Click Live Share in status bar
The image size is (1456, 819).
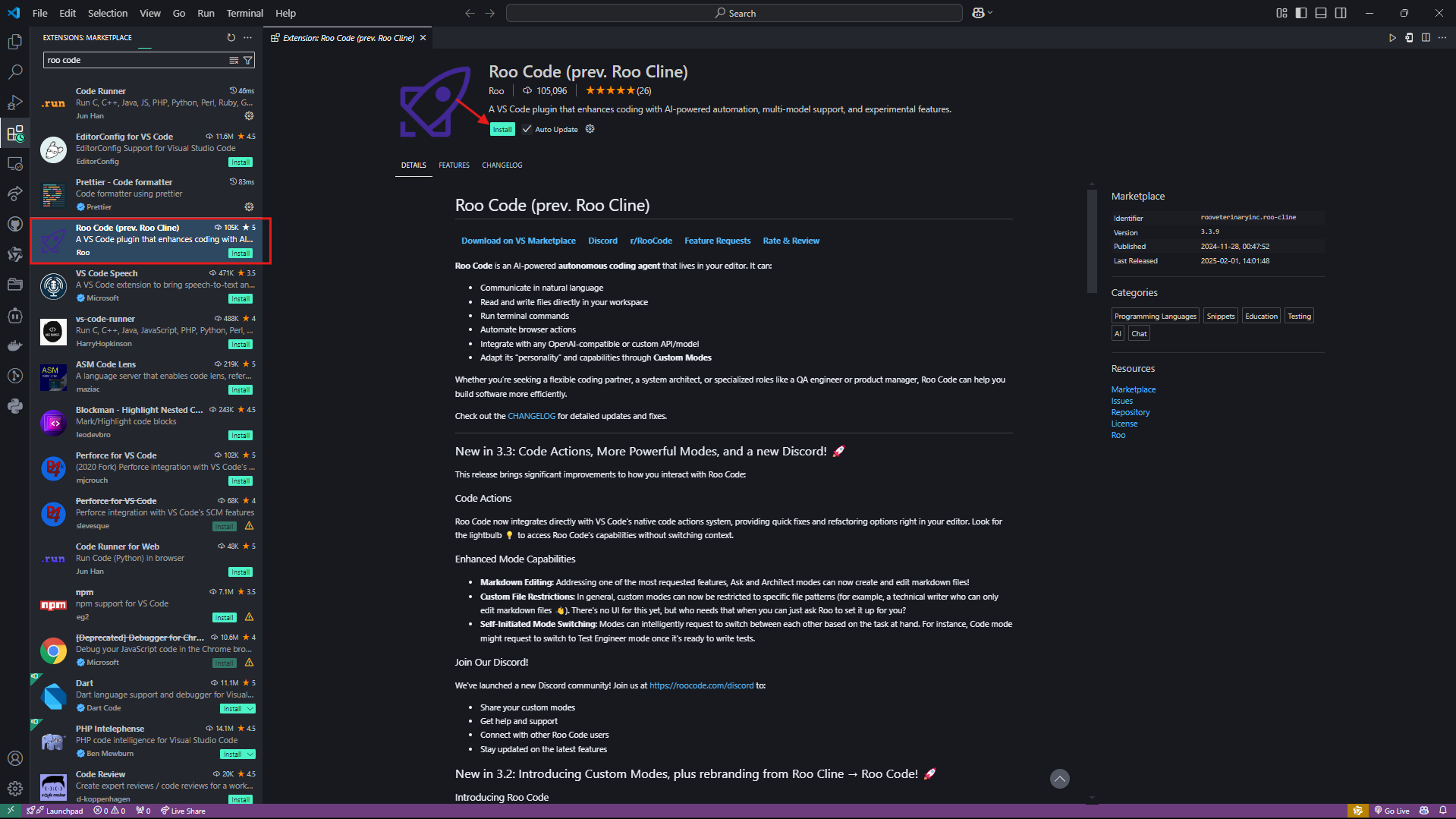coord(182,811)
